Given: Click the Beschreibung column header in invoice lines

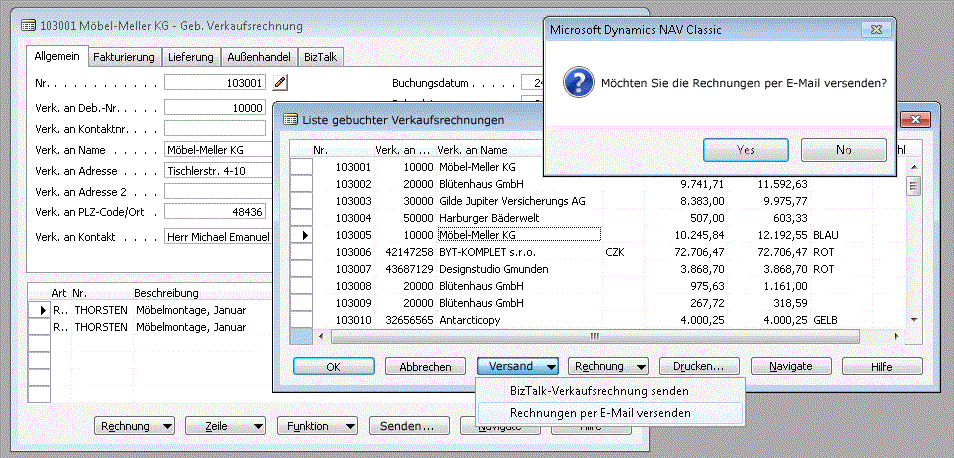Looking at the screenshot, I should (165, 293).
